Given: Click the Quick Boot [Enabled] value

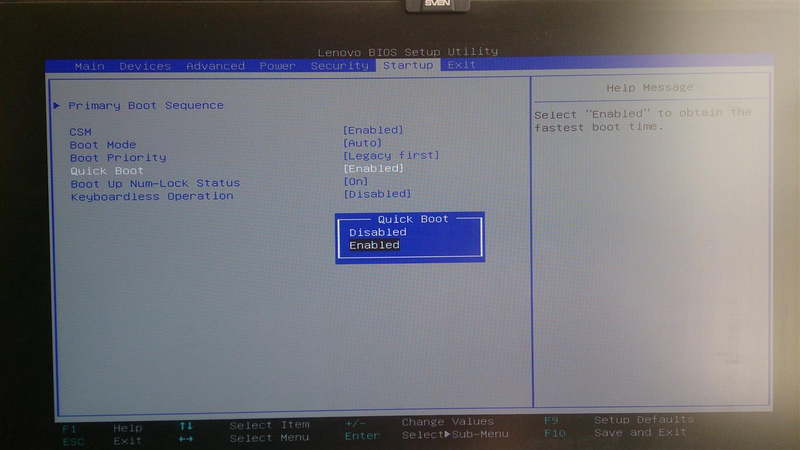Looking at the screenshot, I should point(373,168).
